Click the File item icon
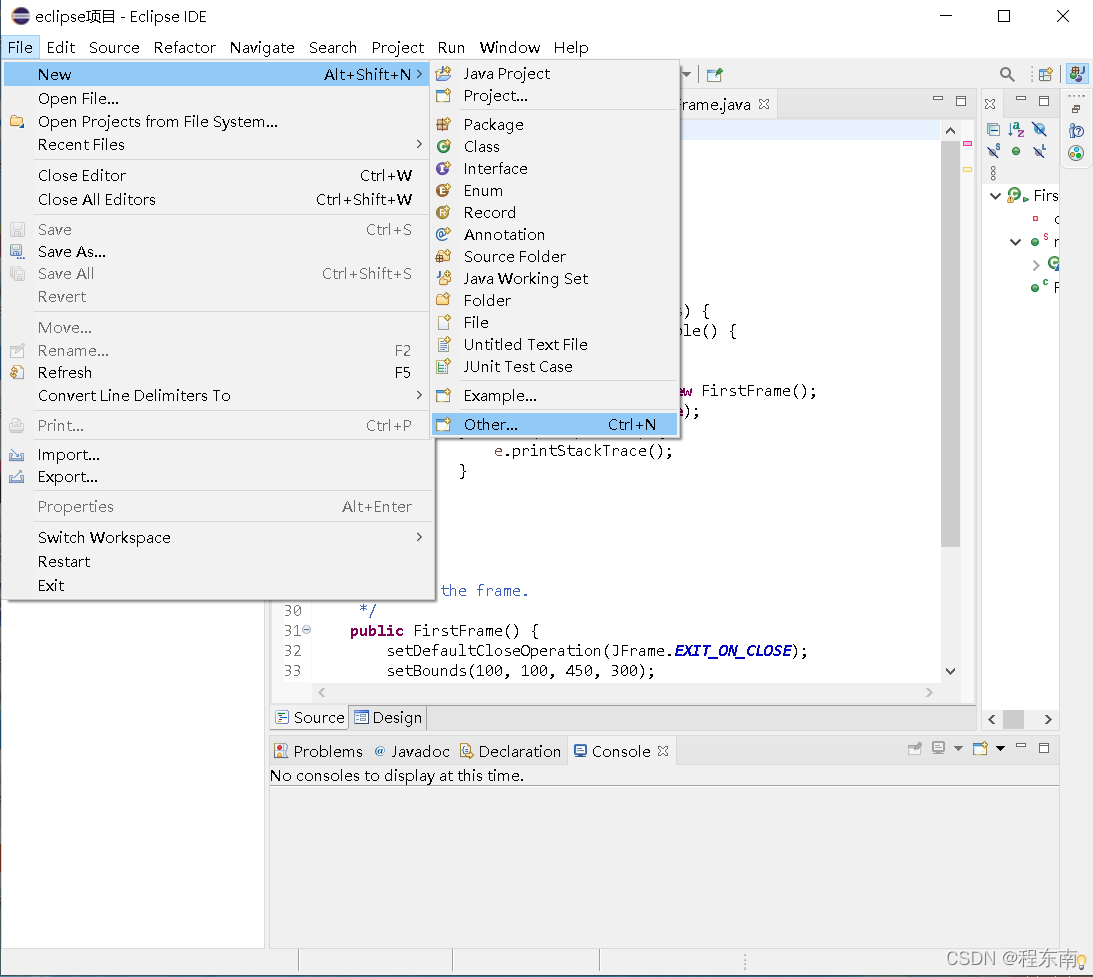Screen dimensions: 1093x977 point(443,322)
